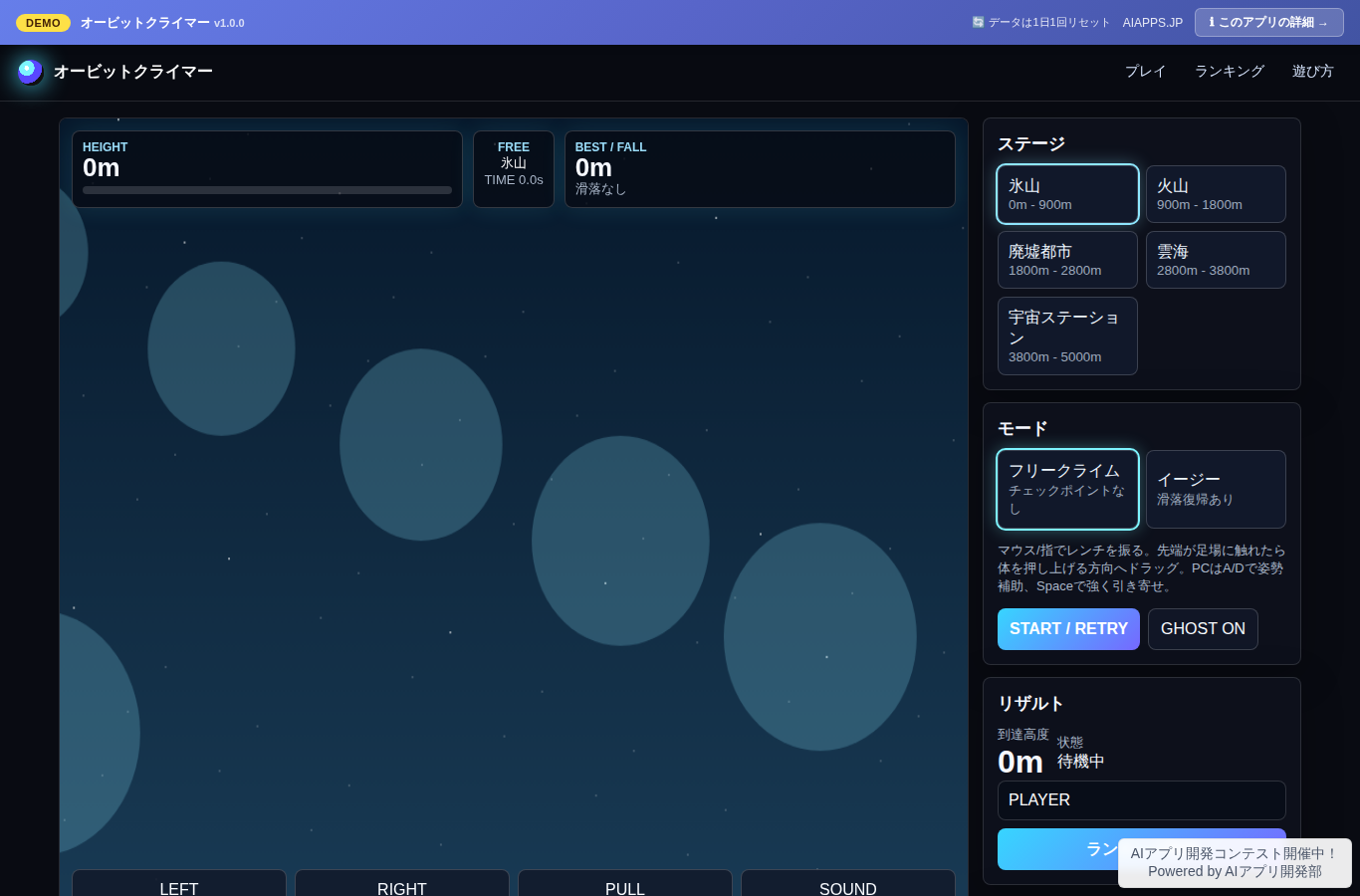
Task: Select the 氷山 stage card
Action: [1067, 194]
